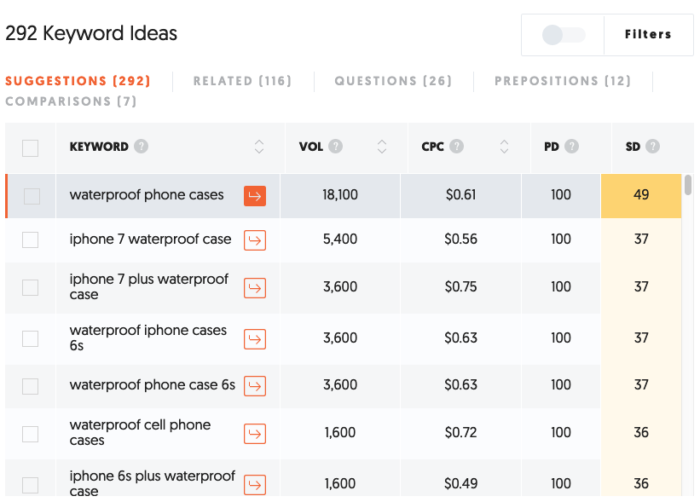Show help tooltip for VOL column
This screenshot has height=502, width=700.
click(335, 146)
